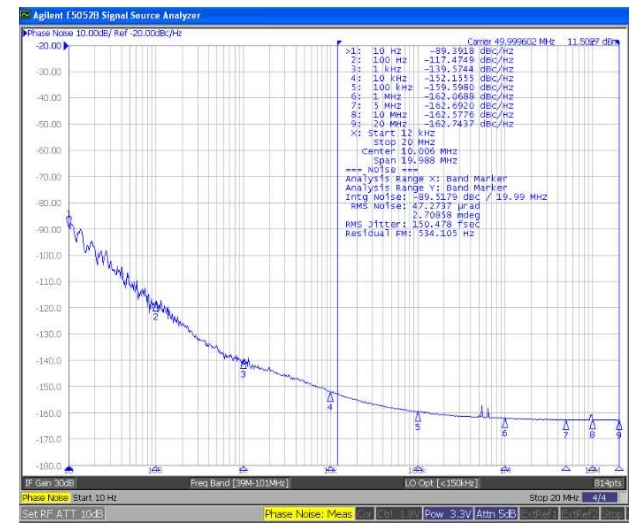Click the ExtRef2 status indicator
Viewport: 638px width, 527px height.
[580, 514]
